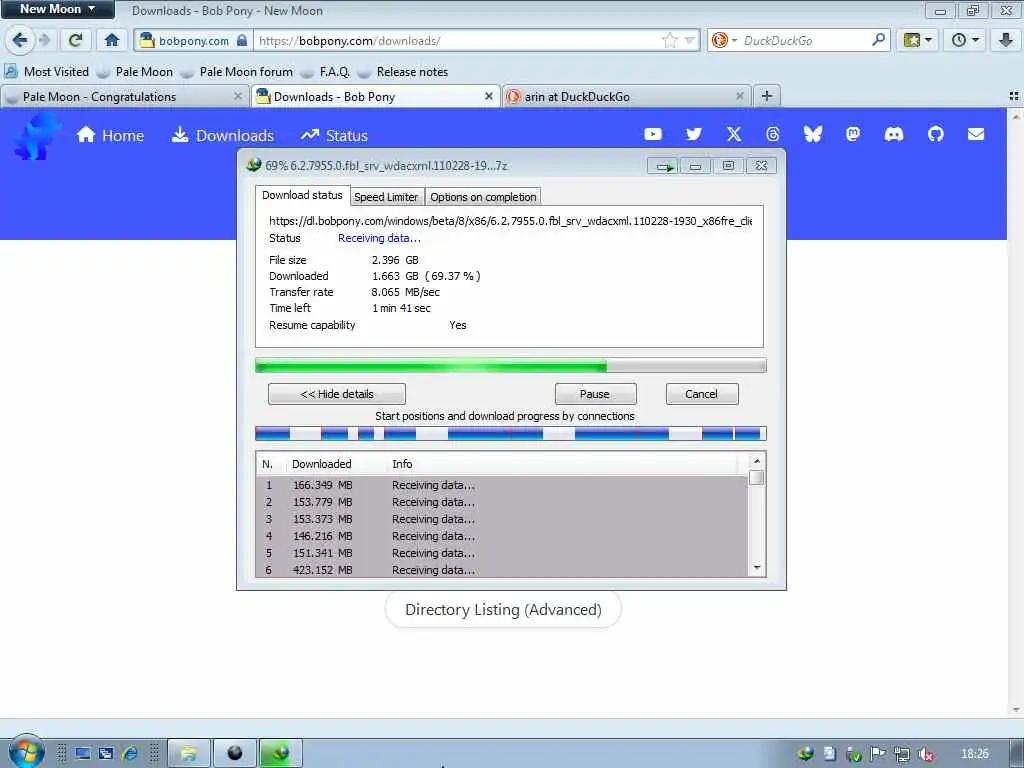Screen dimensions: 1024x768
Task: Open the X social icon link
Action: click(734, 134)
